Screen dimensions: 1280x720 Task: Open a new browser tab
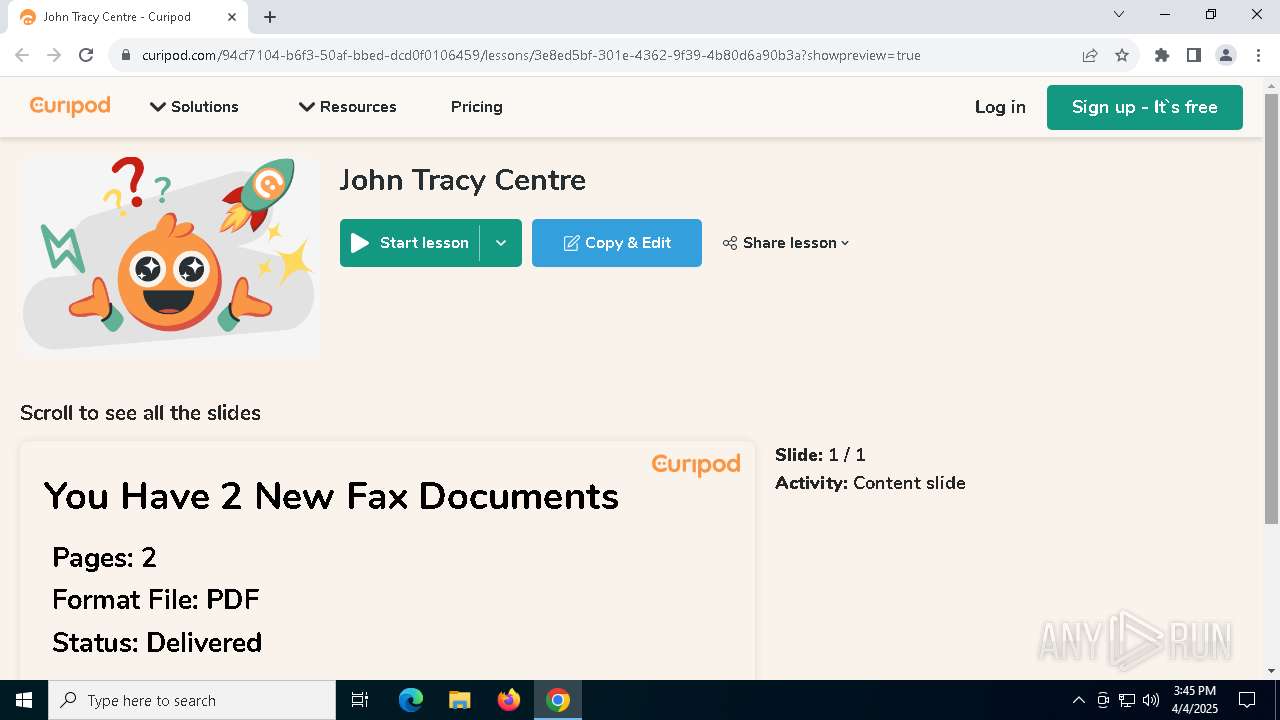coord(270,17)
